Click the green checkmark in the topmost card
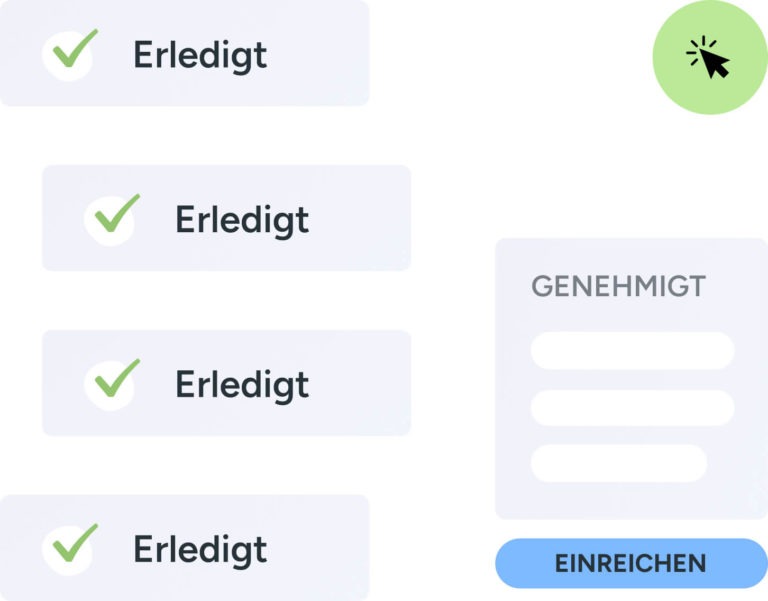This screenshot has width=768, height=601. 74,50
